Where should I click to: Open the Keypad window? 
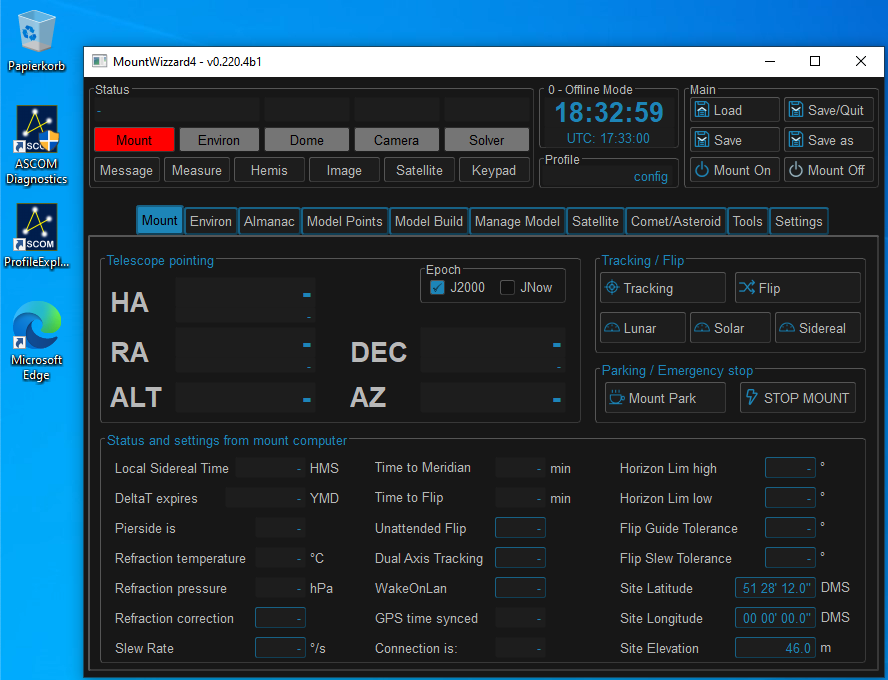(494, 170)
